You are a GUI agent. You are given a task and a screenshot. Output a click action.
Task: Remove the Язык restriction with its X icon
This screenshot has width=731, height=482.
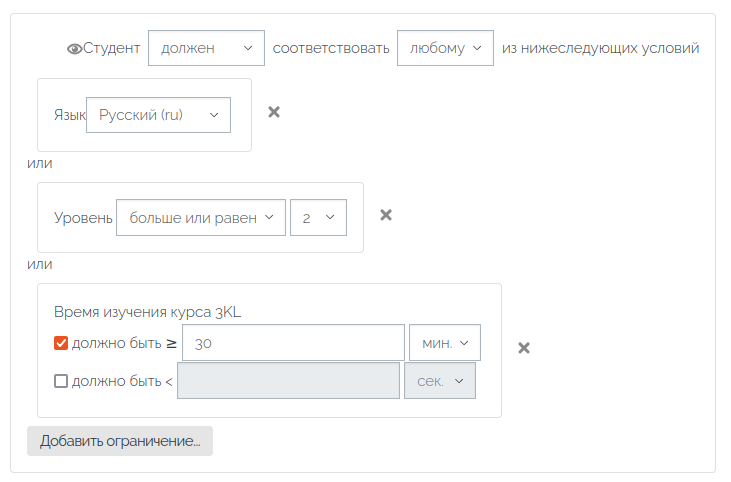tap(274, 112)
